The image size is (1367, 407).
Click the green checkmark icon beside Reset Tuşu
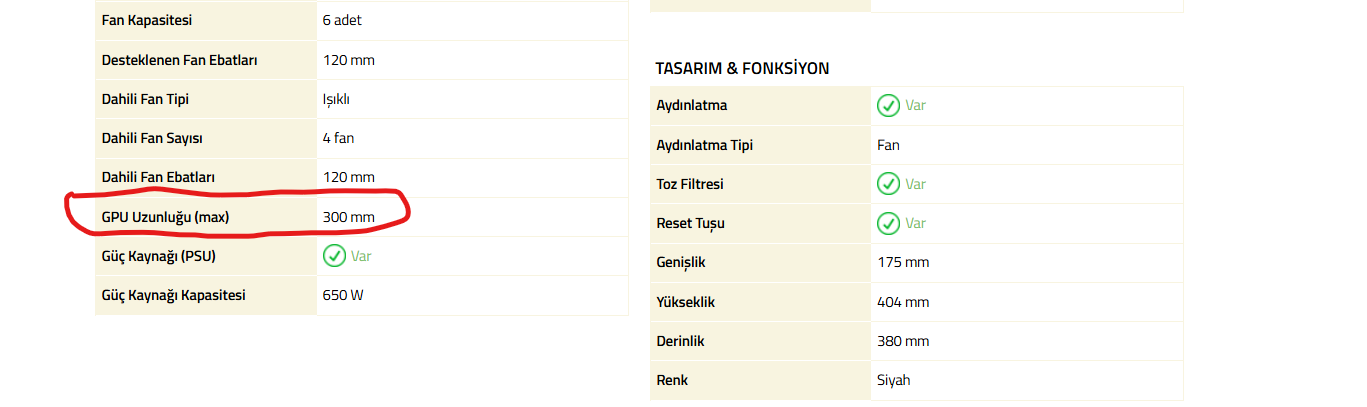887,223
